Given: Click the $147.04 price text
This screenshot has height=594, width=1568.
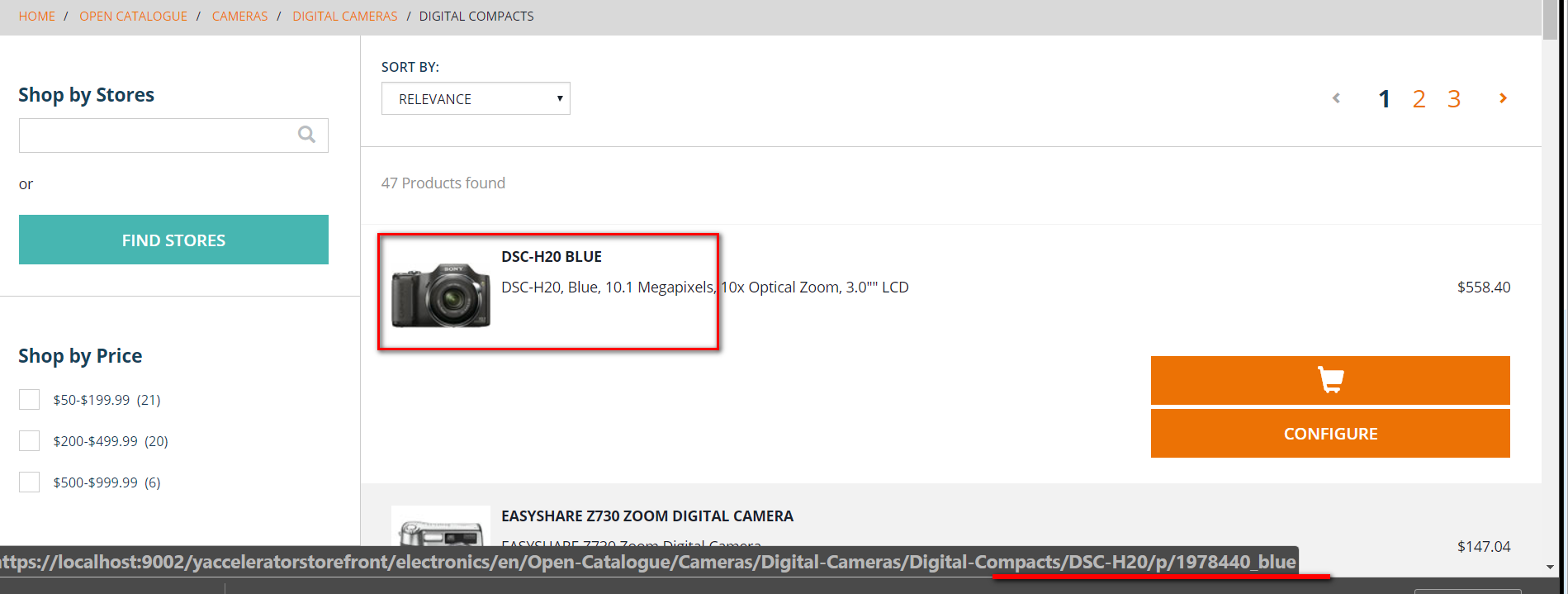Looking at the screenshot, I should coord(1484,547).
